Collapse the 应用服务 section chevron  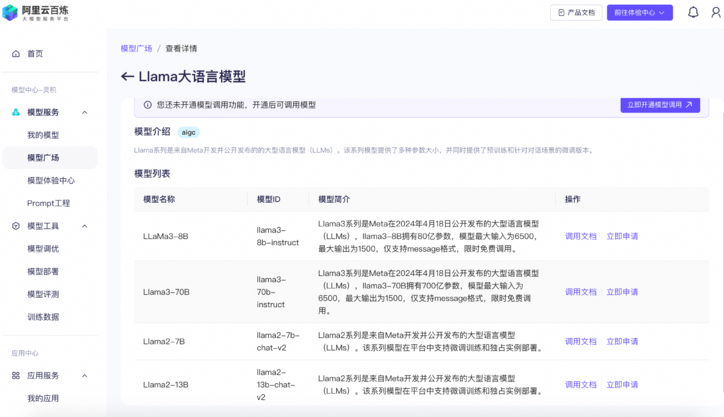84,375
